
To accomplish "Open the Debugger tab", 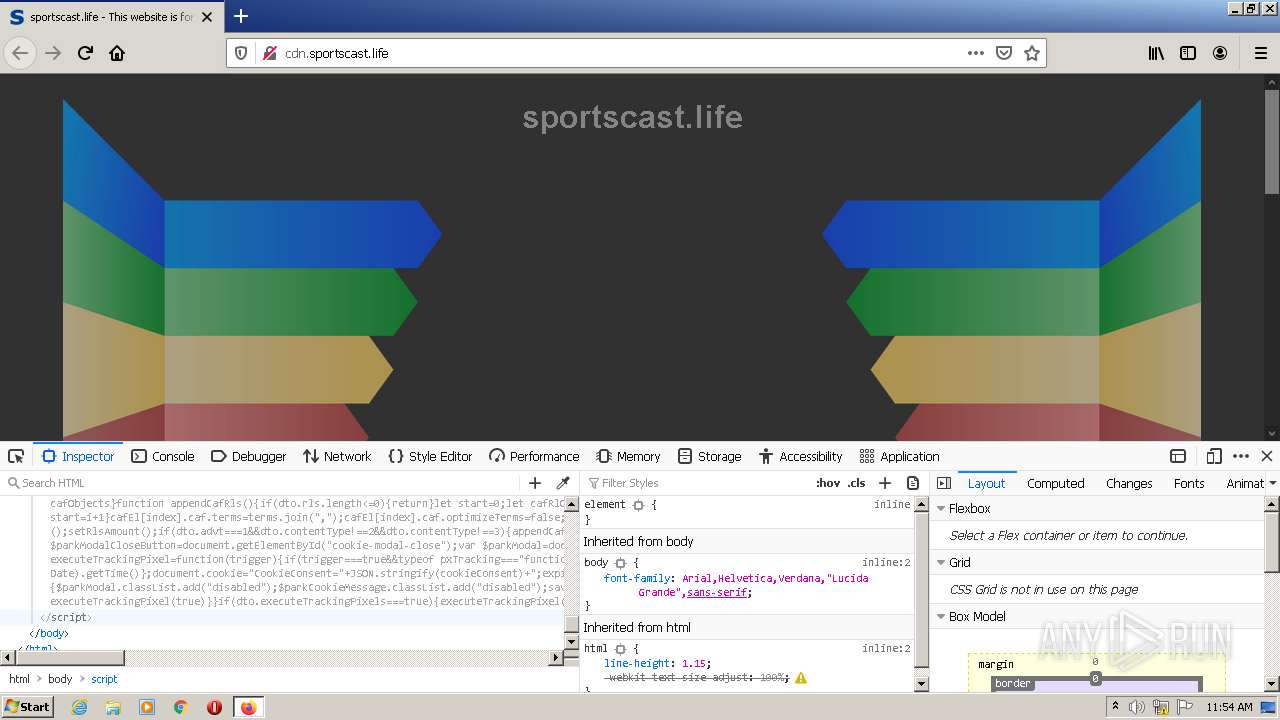I will [248, 456].
